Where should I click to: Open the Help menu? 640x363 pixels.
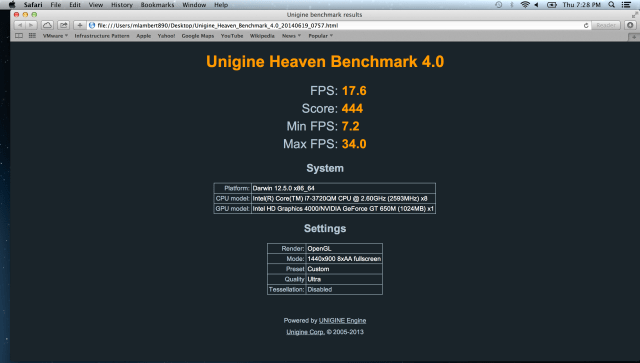pyautogui.click(x=221, y=5)
